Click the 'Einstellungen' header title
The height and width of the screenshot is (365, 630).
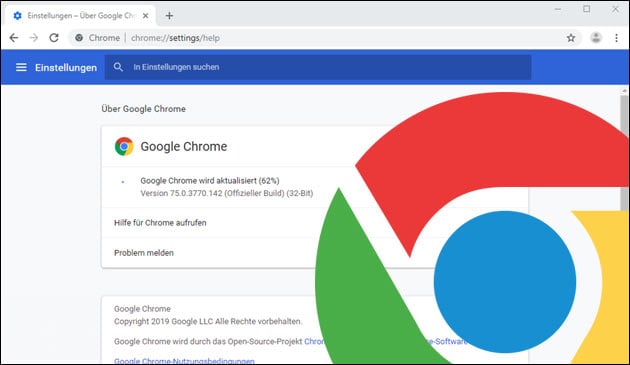click(x=66, y=68)
